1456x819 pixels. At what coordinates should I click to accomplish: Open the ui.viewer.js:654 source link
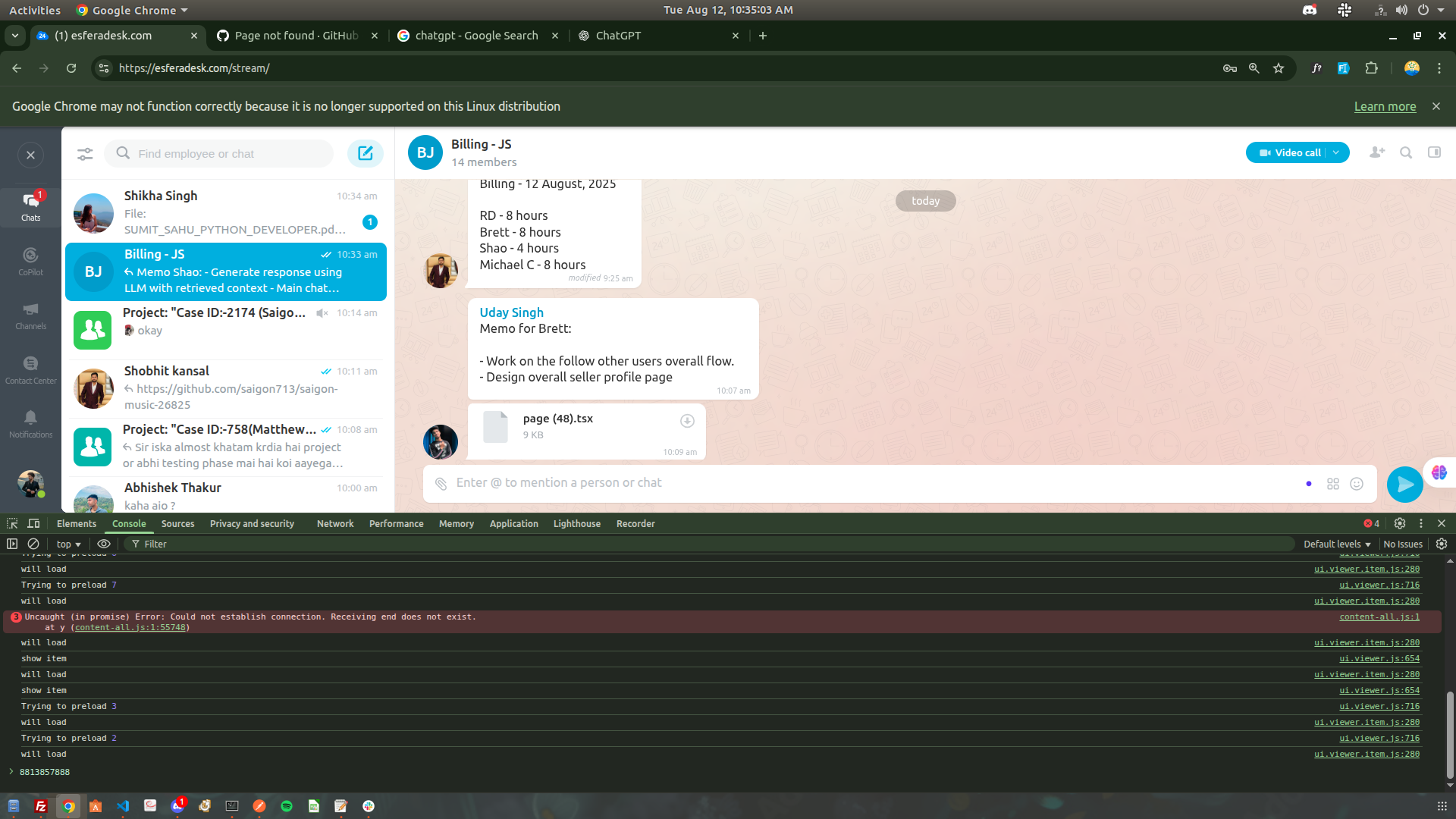[1379, 658]
